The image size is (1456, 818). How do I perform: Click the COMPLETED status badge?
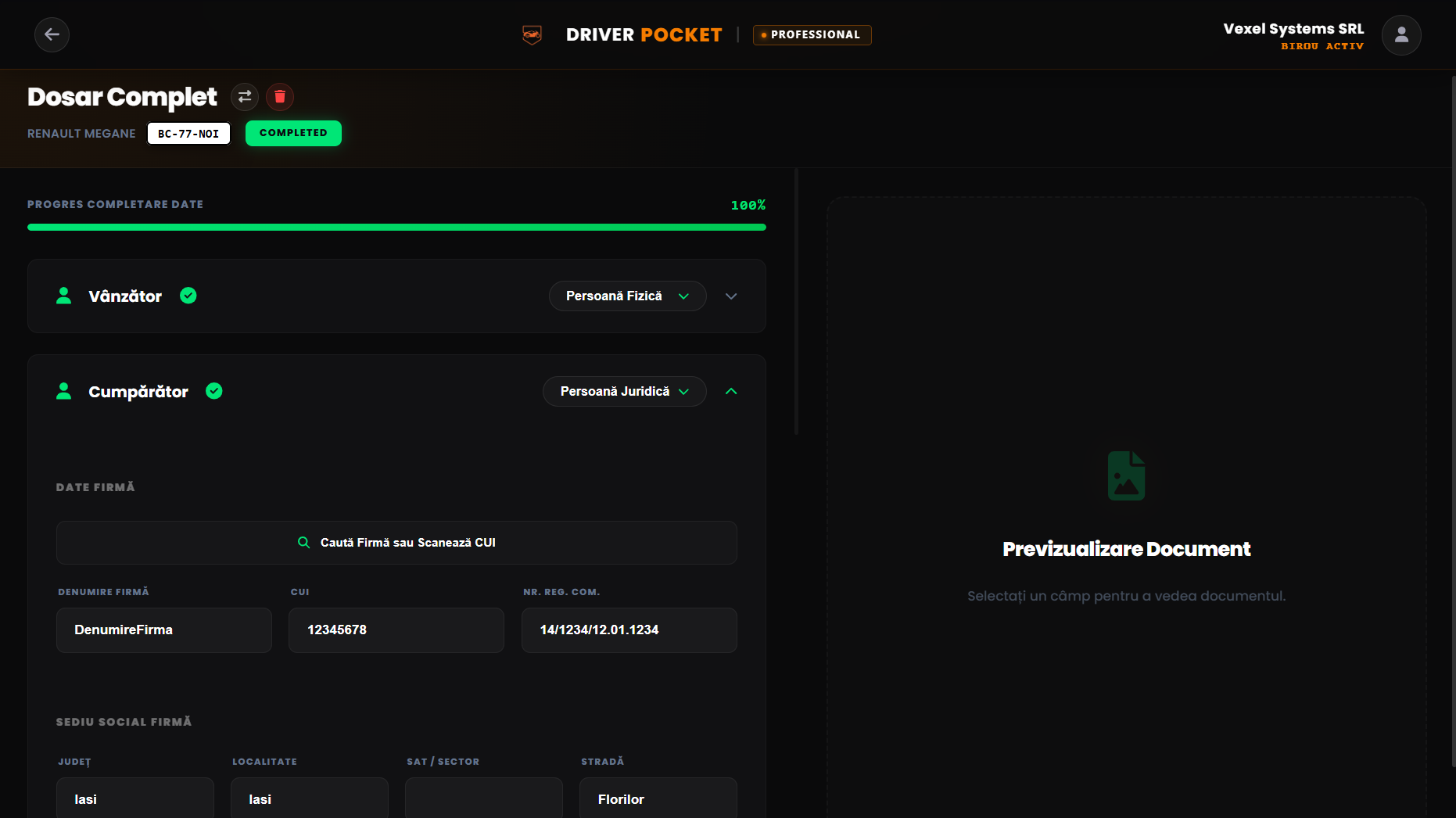tap(293, 133)
